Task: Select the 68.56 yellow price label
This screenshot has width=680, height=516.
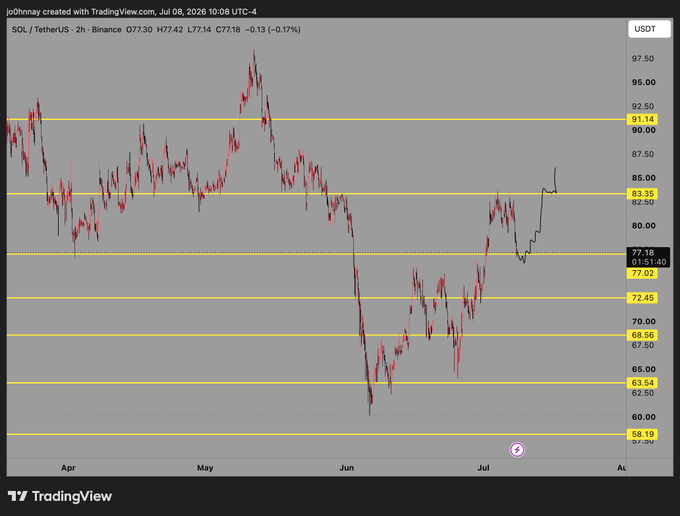Action: click(x=642, y=335)
